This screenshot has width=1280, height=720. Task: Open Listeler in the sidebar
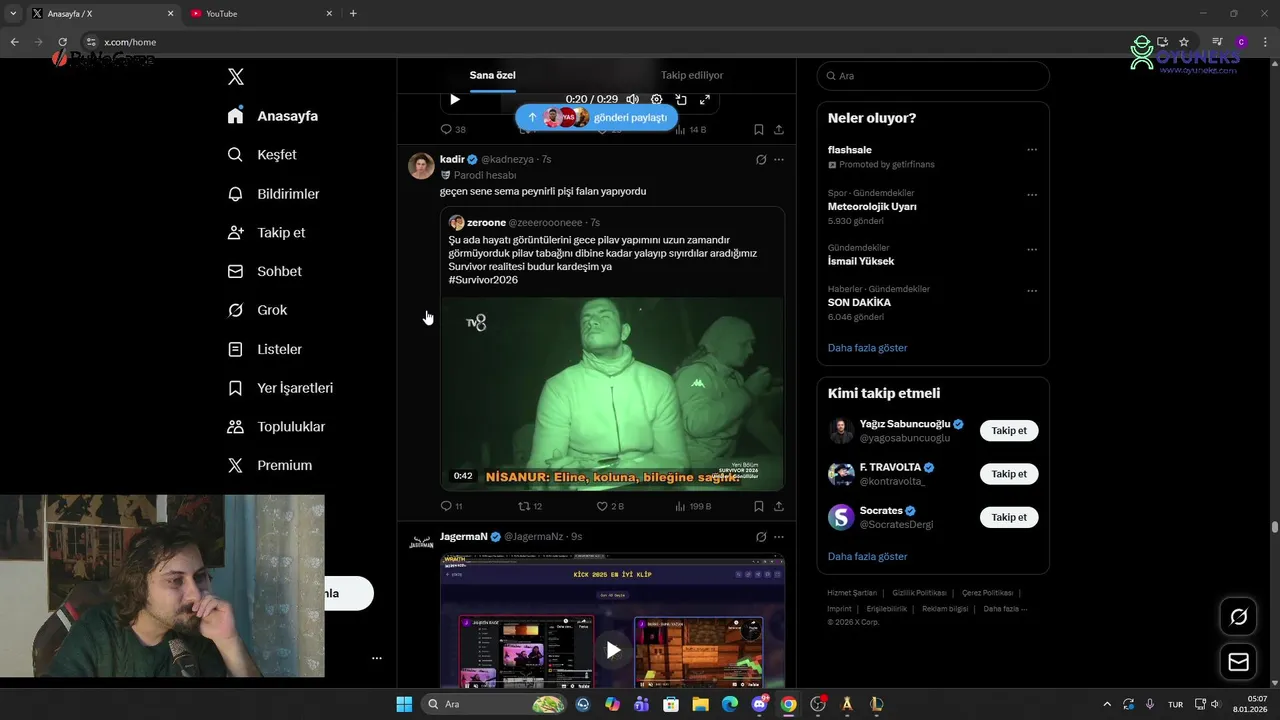pos(264,349)
